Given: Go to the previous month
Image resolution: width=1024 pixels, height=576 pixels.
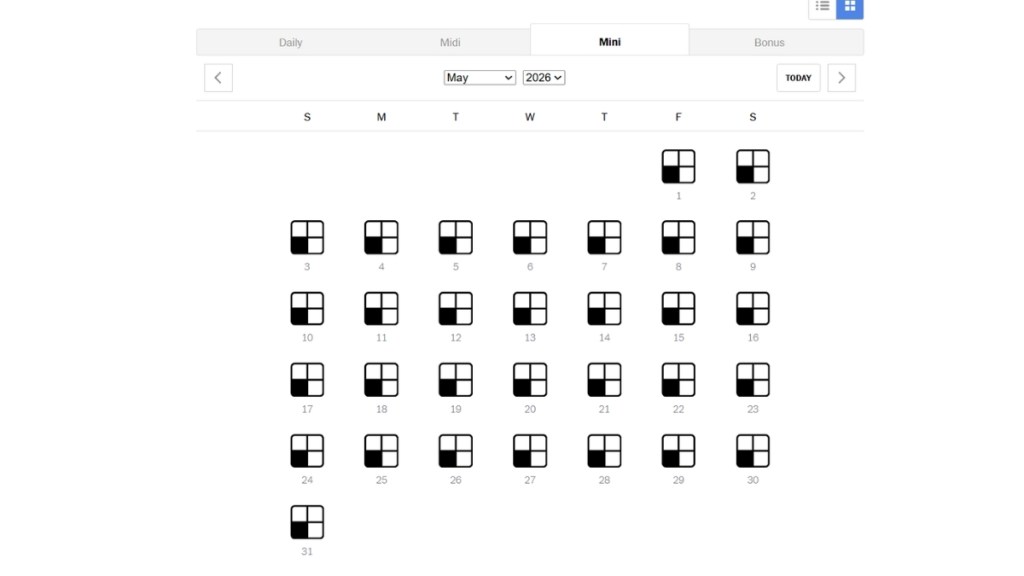Looking at the screenshot, I should tap(218, 78).
